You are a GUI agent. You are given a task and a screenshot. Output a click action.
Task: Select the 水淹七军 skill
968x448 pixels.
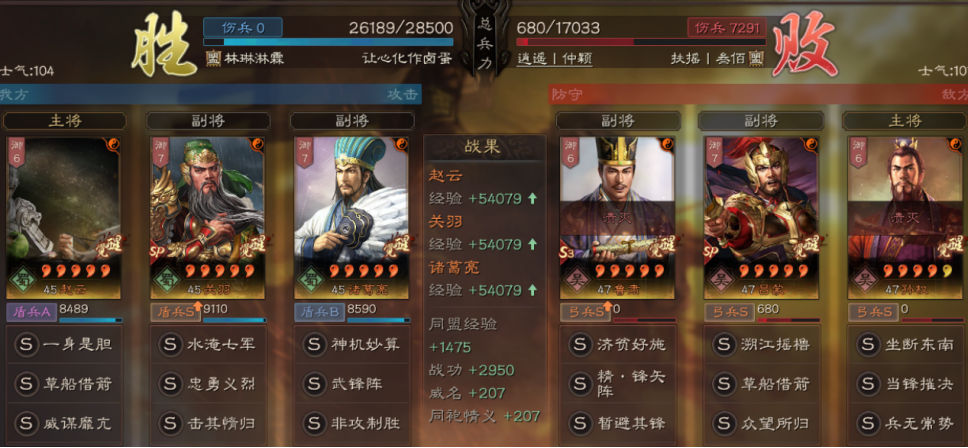208,344
